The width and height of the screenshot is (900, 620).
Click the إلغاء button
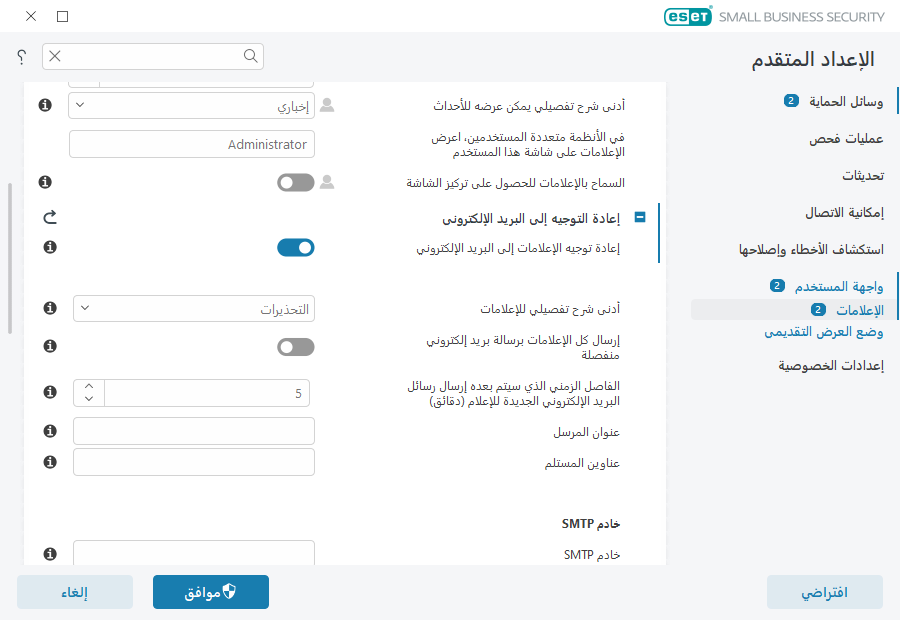pyautogui.click(x=75, y=592)
